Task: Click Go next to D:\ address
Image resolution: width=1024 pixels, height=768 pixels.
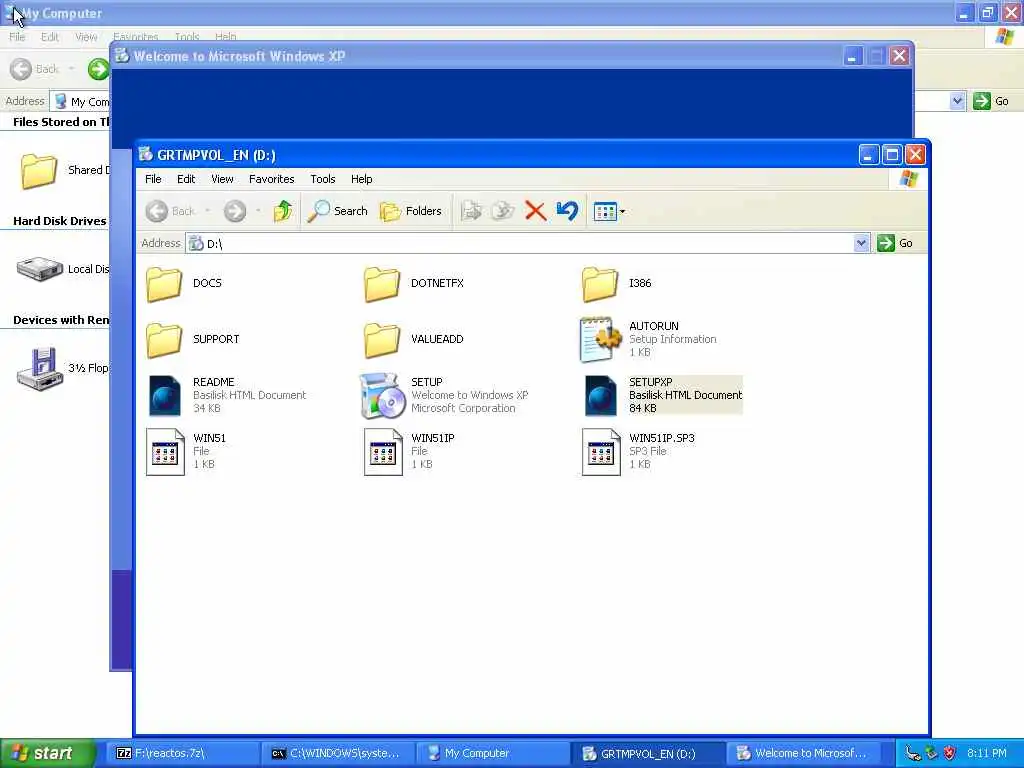Action: pos(895,243)
